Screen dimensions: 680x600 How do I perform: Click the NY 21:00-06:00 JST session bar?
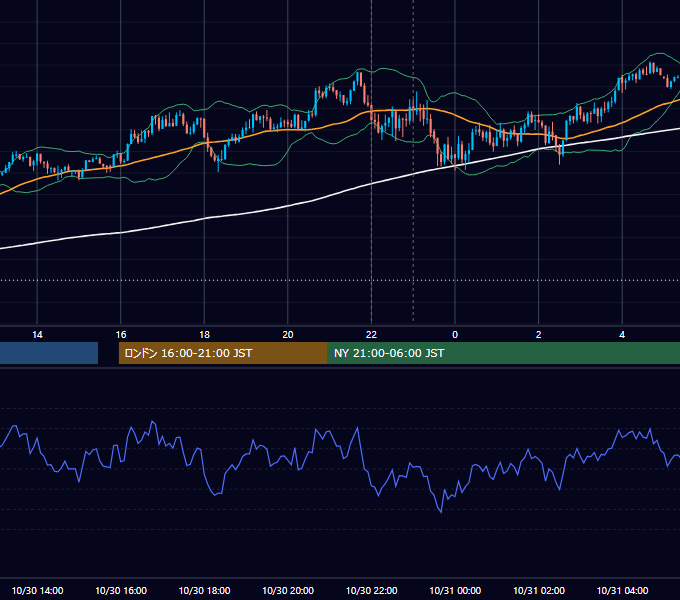click(x=504, y=353)
